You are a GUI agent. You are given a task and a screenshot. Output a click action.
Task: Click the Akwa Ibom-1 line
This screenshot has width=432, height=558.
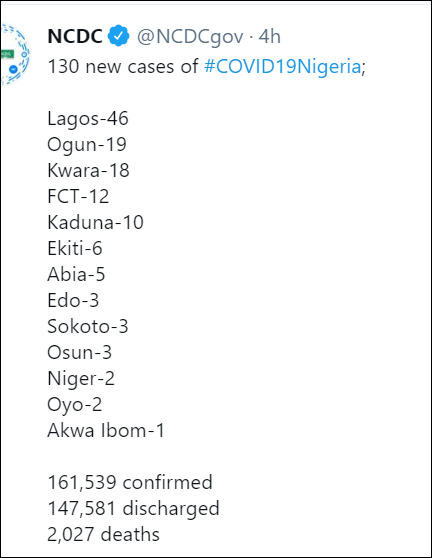coord(106,430)
